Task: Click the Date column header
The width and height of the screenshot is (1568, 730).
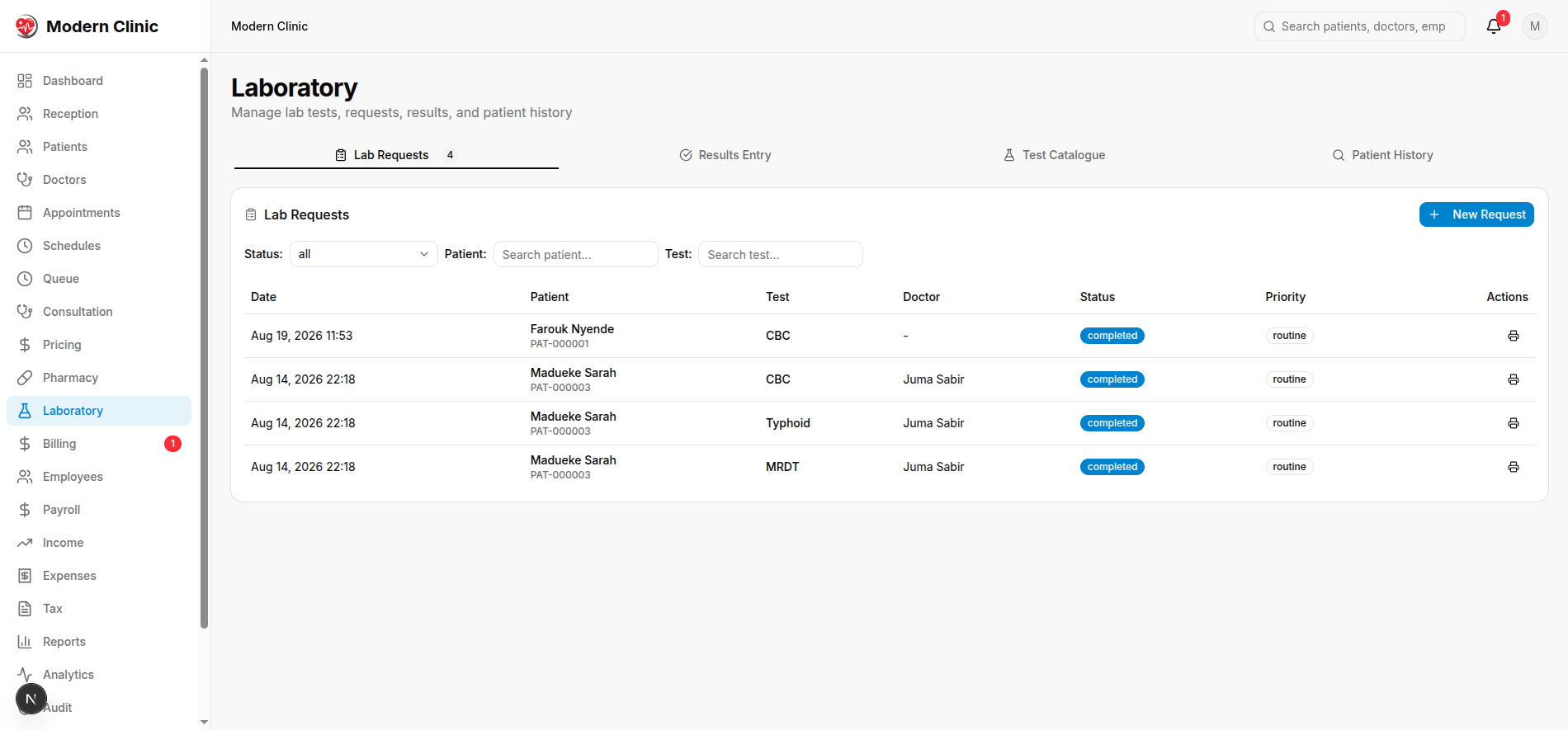Action: [263, 297]
